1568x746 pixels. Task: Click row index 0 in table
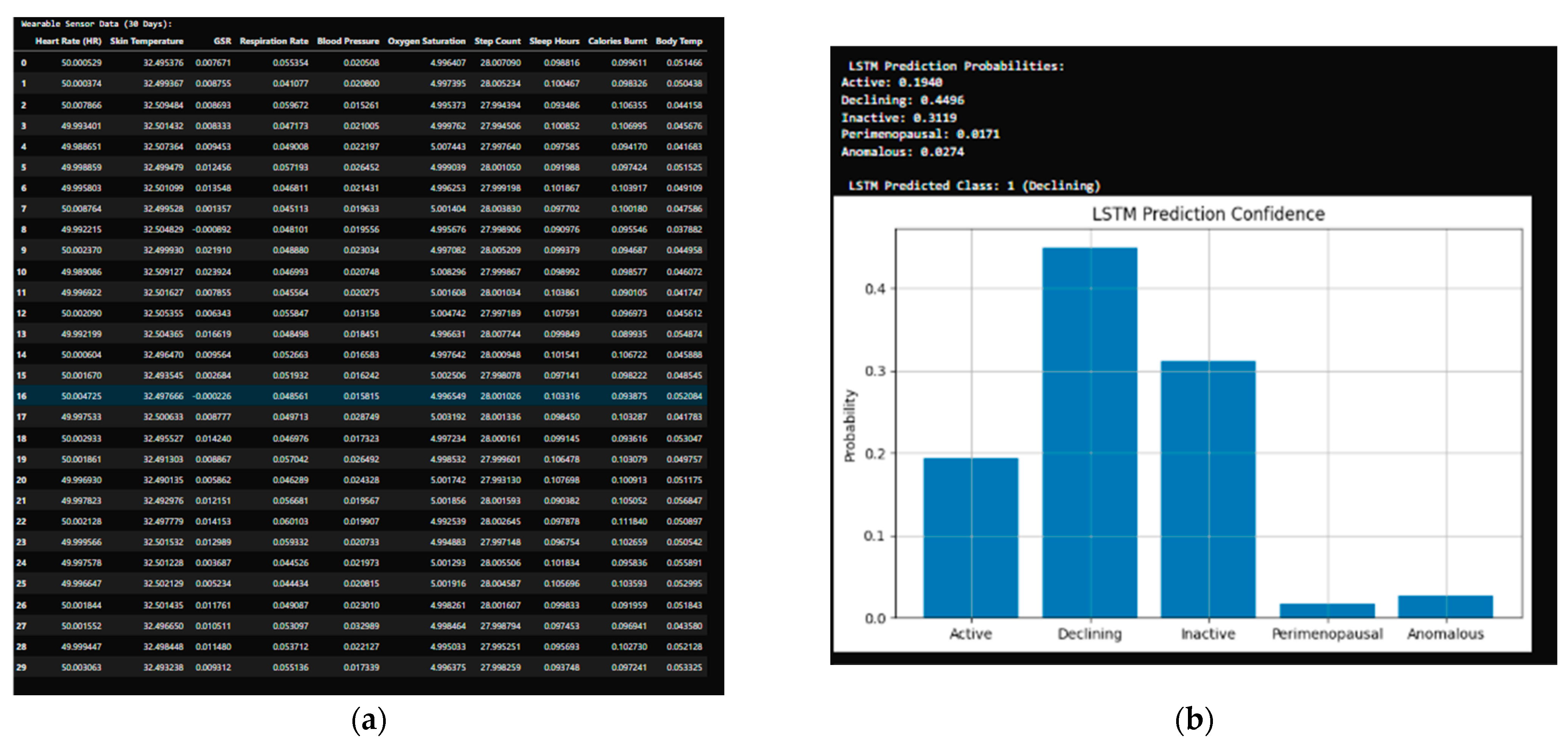point(23,63)
